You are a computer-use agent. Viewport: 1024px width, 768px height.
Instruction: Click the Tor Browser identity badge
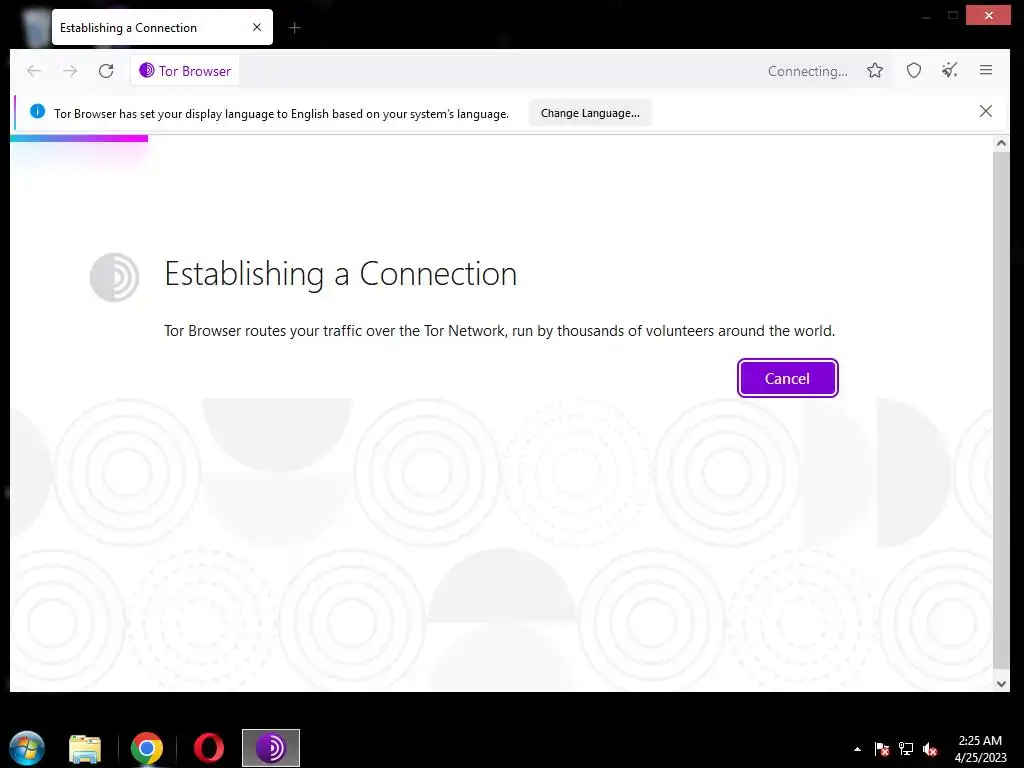185,71
